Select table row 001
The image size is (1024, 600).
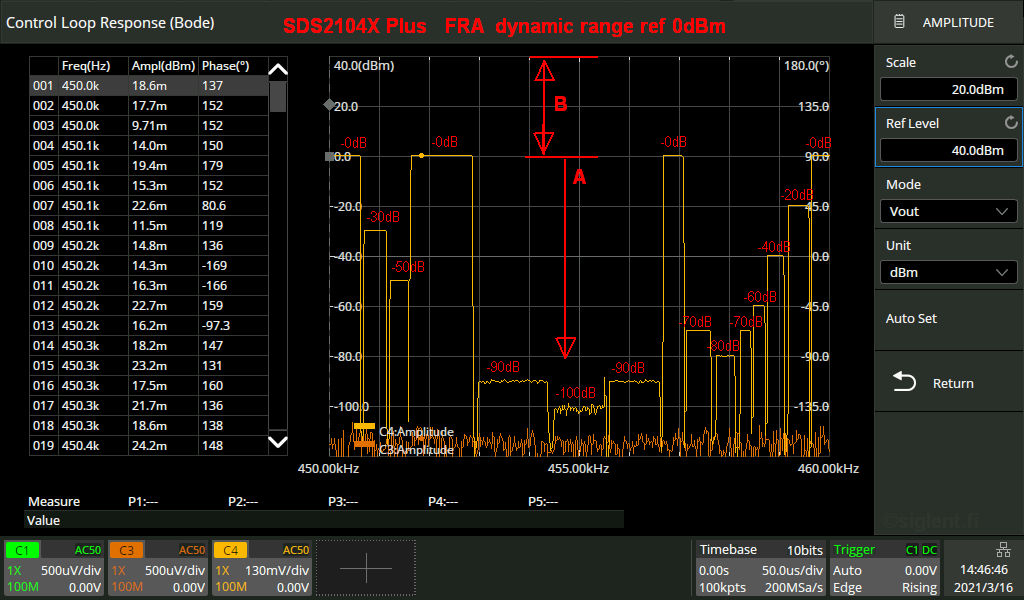point(149,86)
